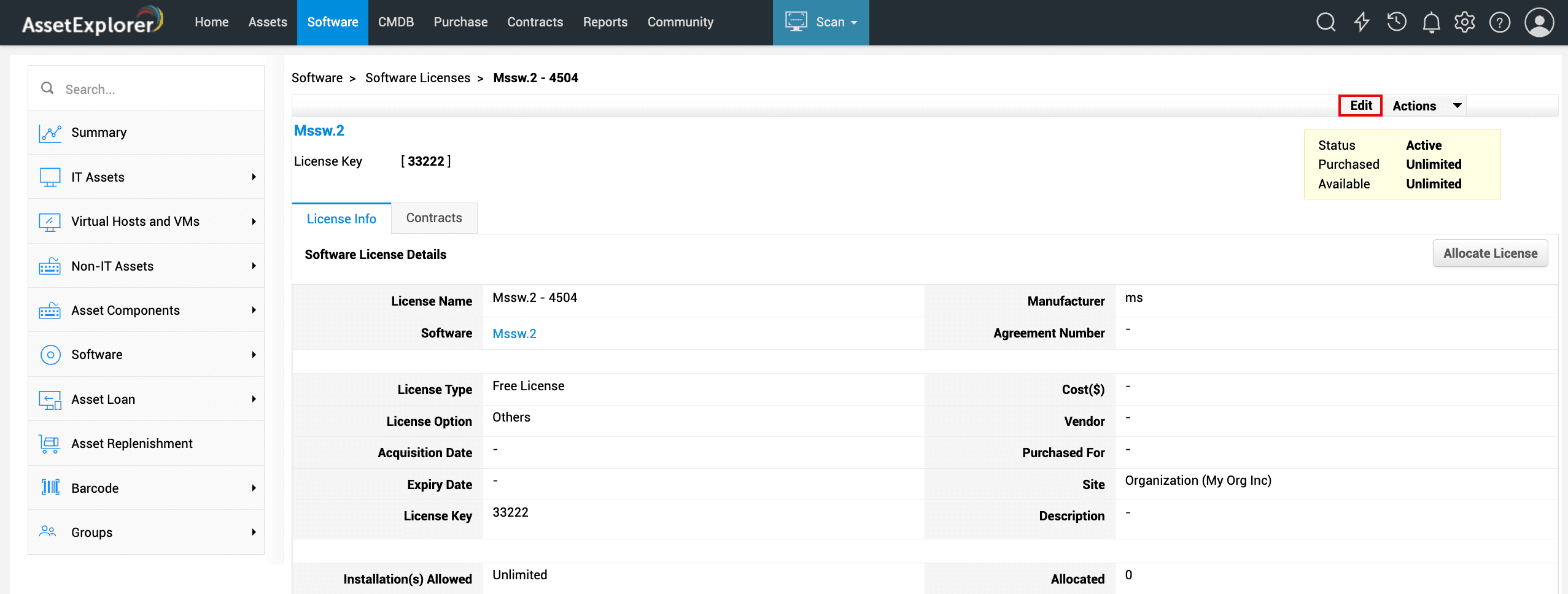Viewport: 1568px width, 594px height.
Task: Expand the Barcode sidebar item
Action: [146, 488]
